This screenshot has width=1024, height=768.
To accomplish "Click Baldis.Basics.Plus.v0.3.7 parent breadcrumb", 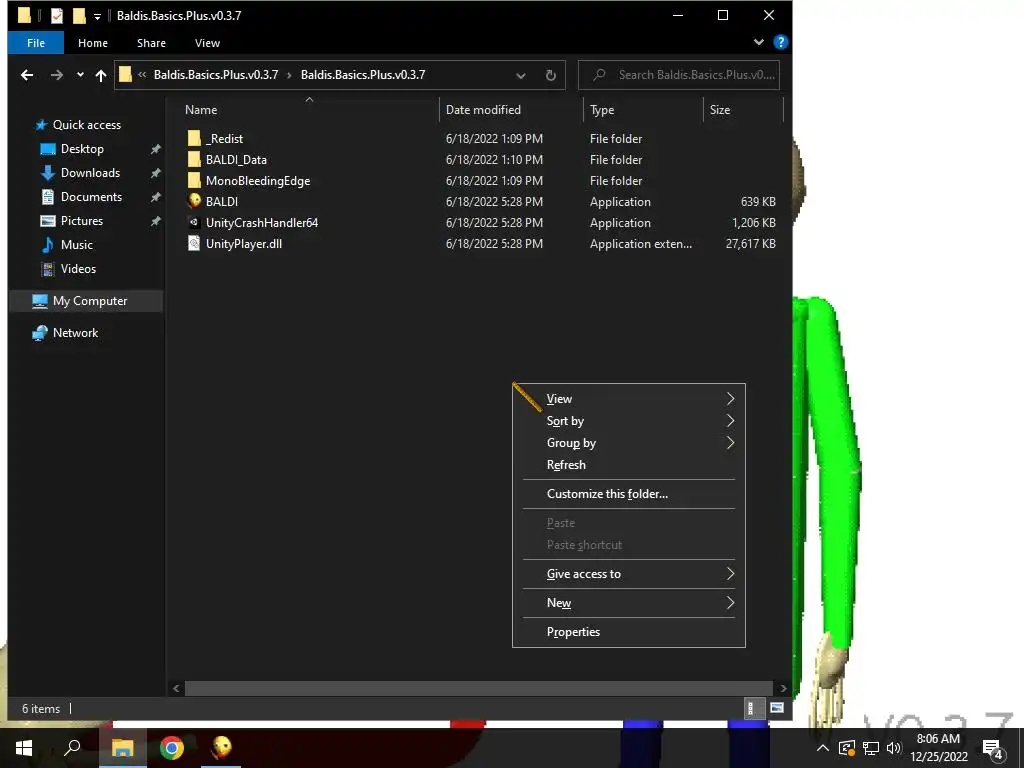I will [x=216, y=74].
